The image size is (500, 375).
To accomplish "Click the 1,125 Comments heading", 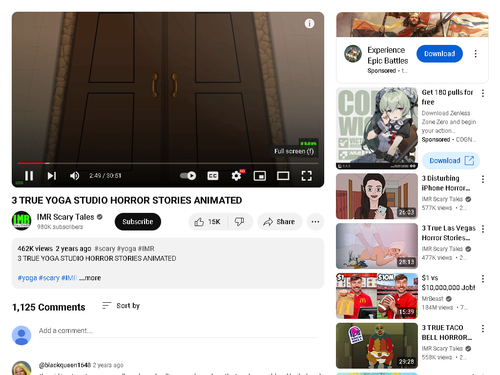I will [x=49, y=307].
